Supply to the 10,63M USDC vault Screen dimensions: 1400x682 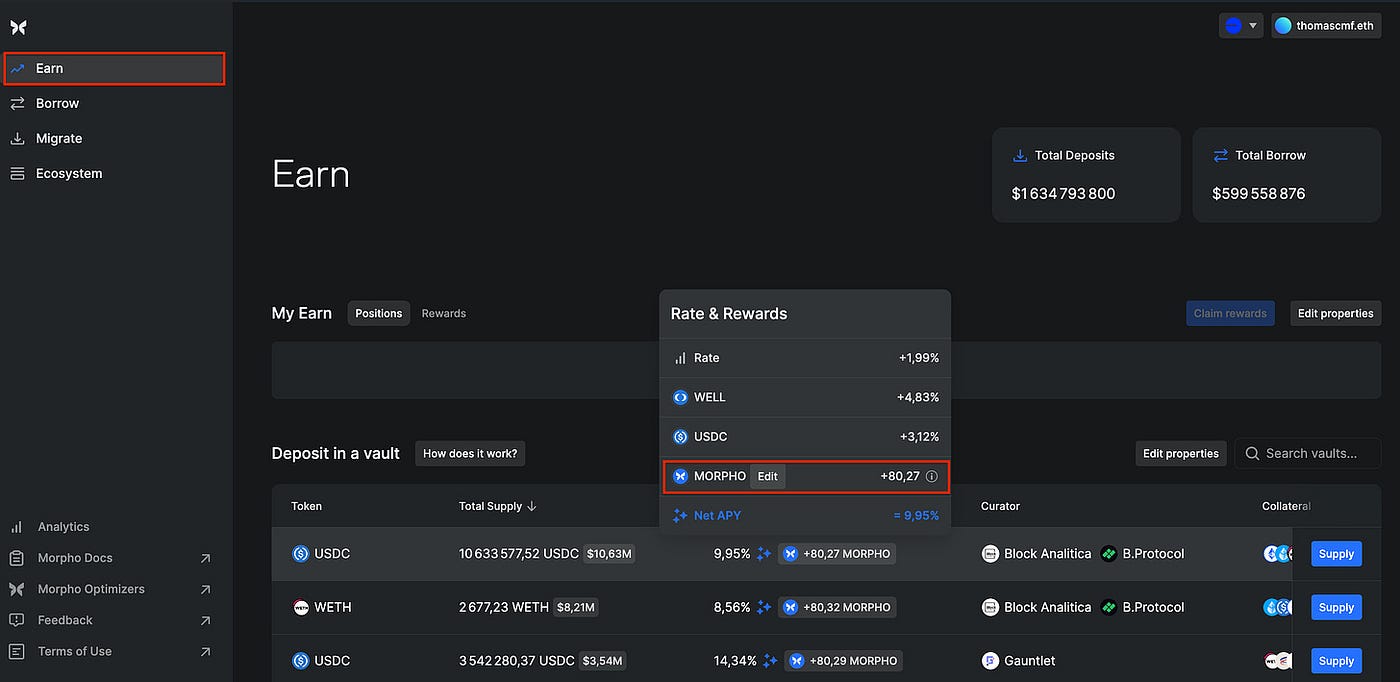click(x=1336, y=554)
